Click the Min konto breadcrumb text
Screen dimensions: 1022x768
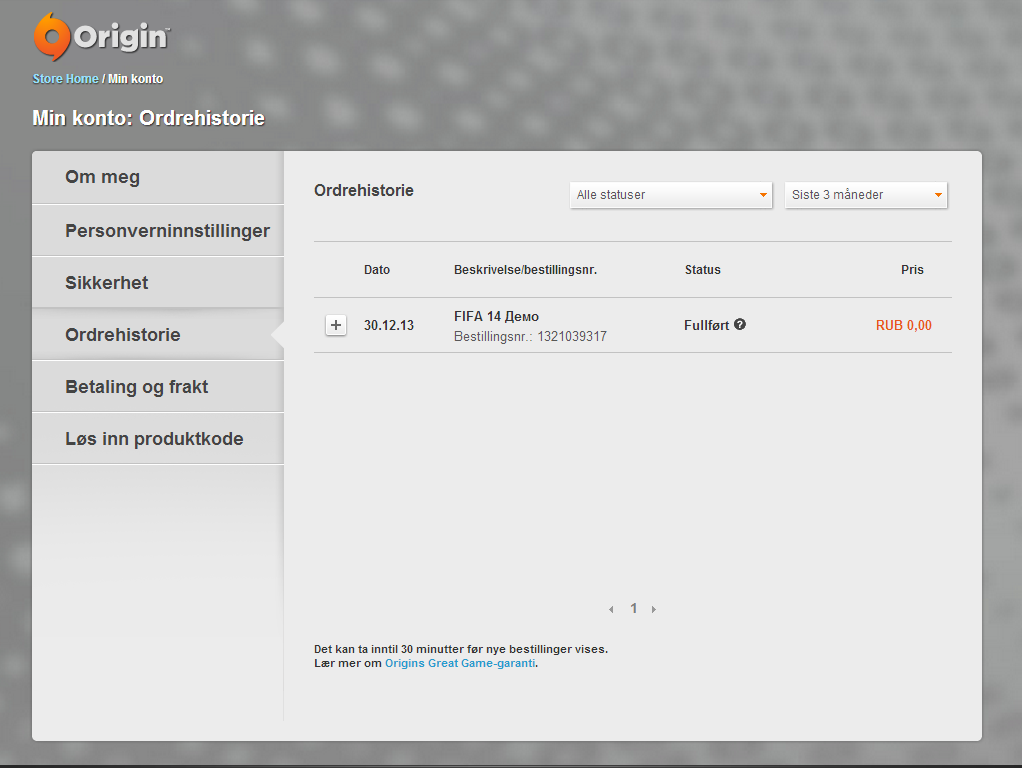(x=136, y=79)
